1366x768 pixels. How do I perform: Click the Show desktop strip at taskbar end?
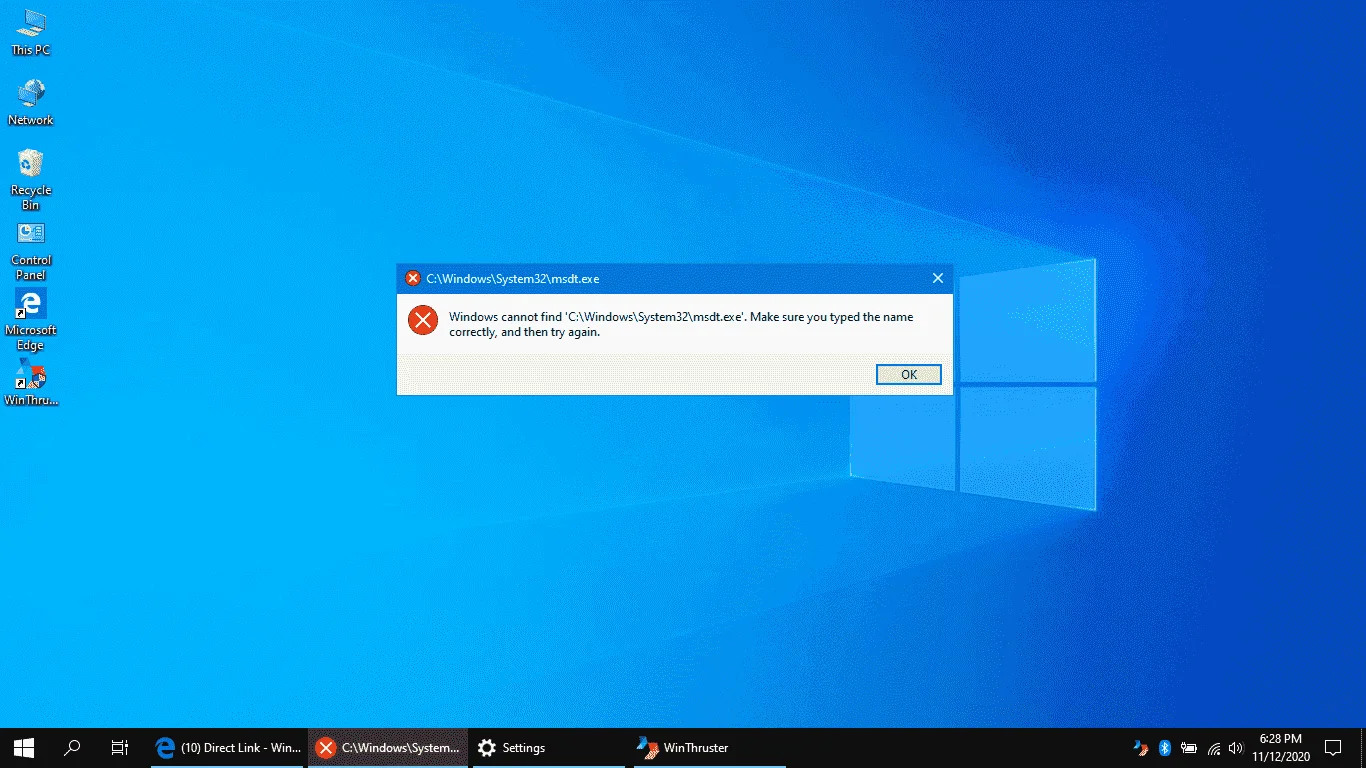coord(1363,747)
